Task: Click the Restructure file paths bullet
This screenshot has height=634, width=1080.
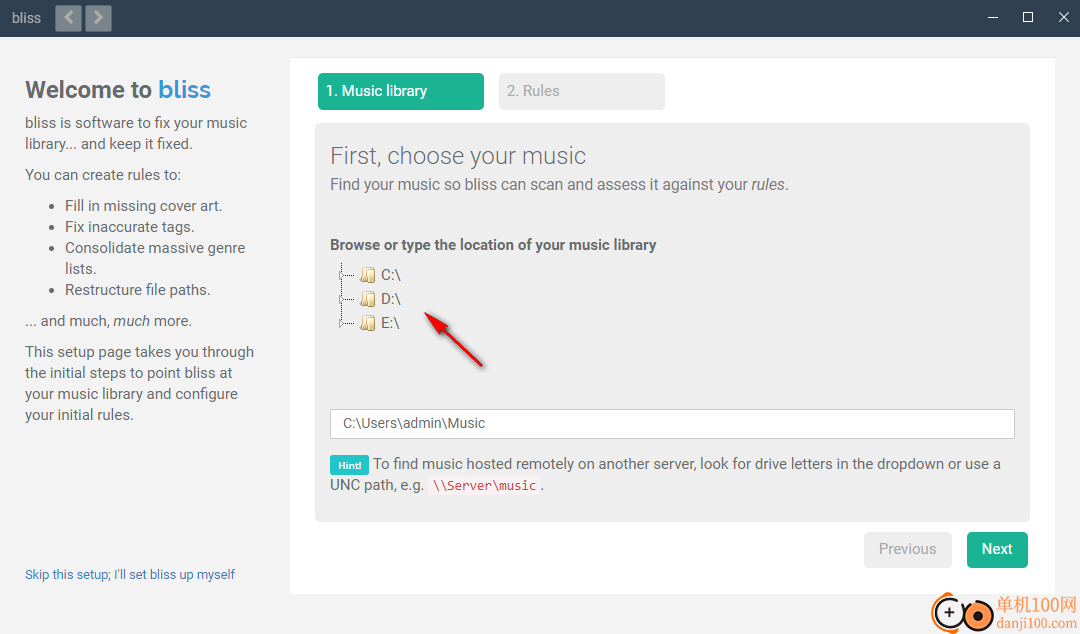Action: 138,290
